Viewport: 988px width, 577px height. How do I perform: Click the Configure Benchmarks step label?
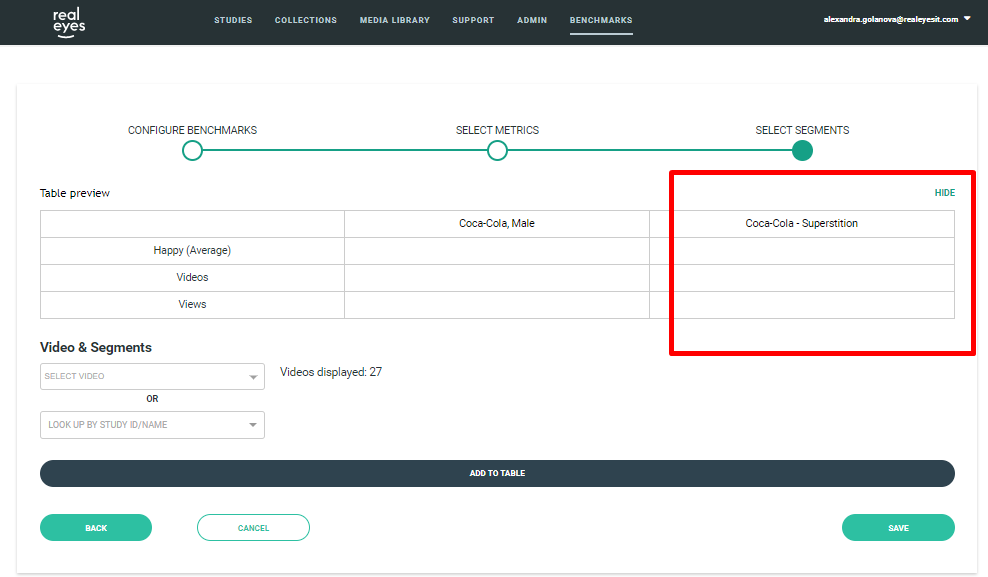click(x=192, y=130)
